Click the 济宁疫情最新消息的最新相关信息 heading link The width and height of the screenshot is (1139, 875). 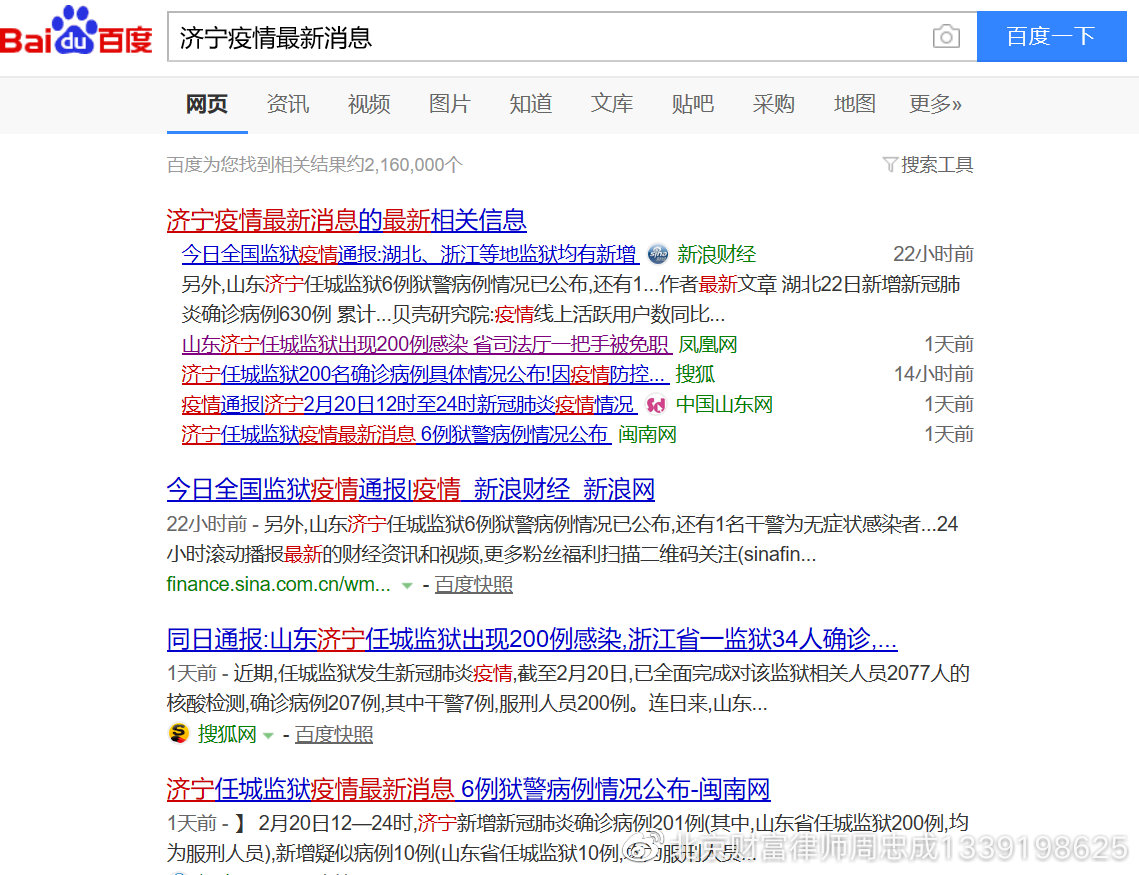coord(346,220)
